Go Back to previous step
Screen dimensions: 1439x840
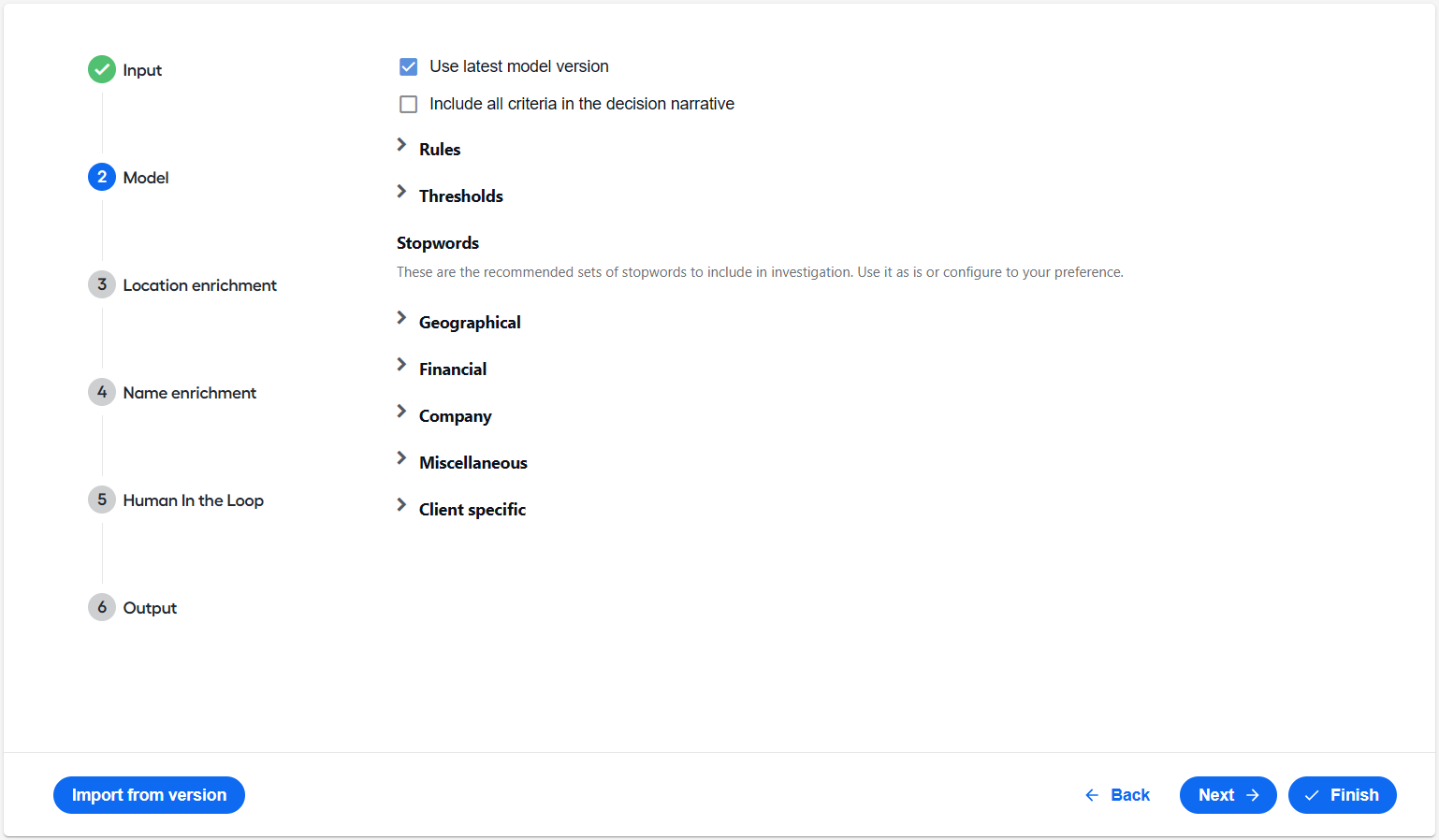tap(1117, 795)
